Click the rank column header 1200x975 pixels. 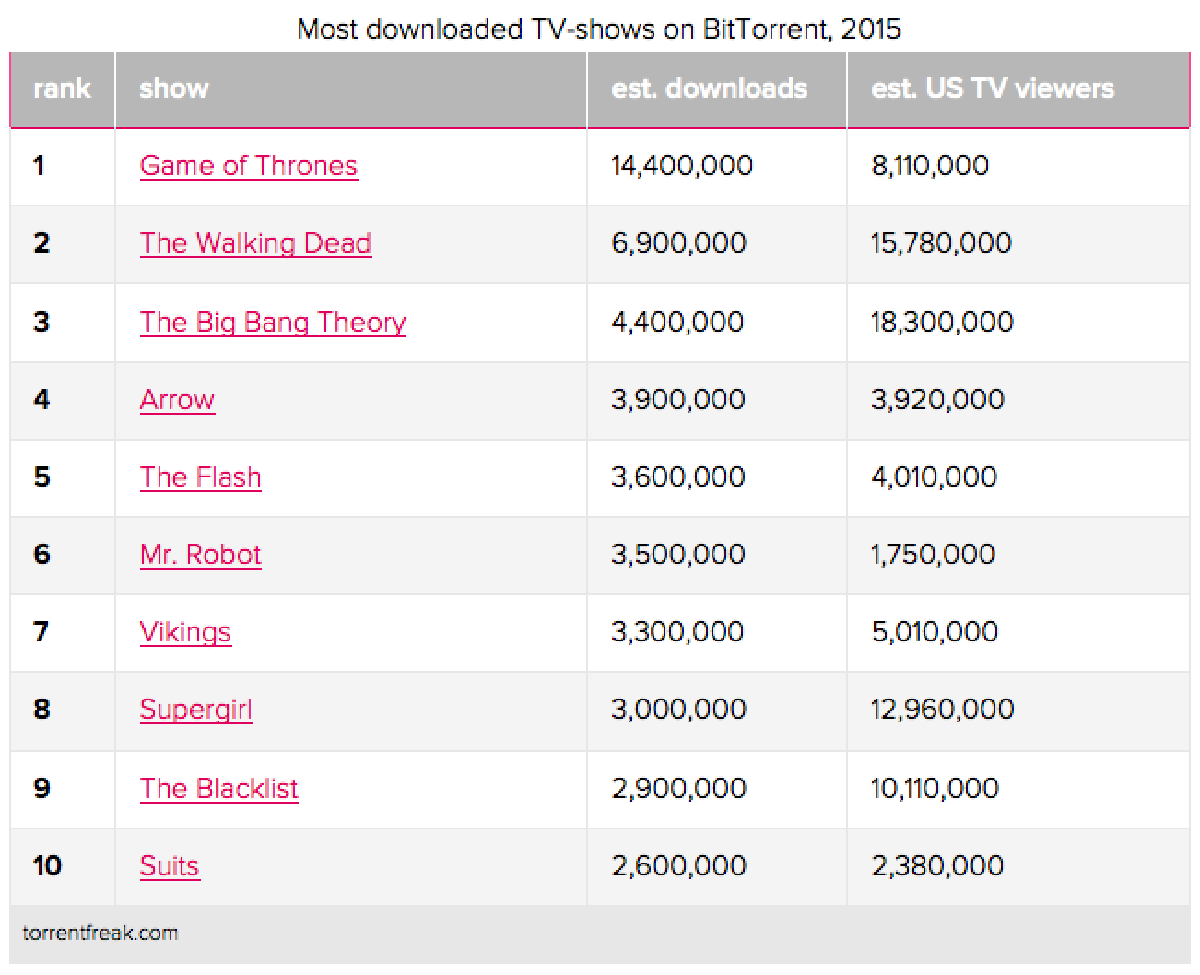click(x=62, y=89)
